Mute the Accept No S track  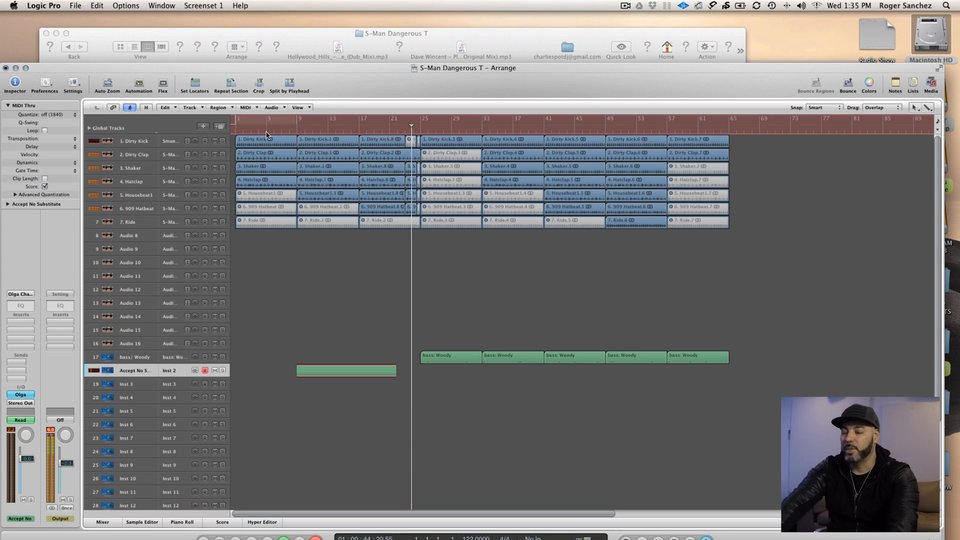[214, 370]
